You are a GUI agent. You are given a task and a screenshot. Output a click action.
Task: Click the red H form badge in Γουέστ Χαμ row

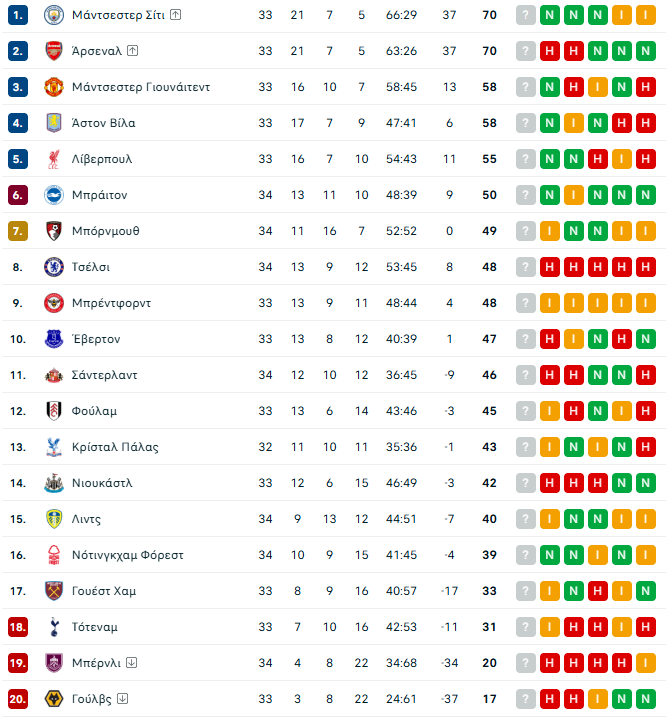coord(646,591)
